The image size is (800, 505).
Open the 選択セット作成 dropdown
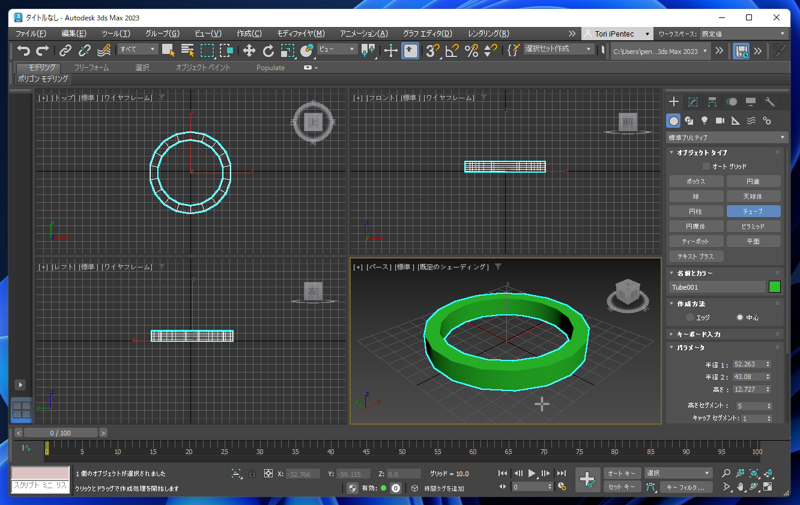pos(558,49)
